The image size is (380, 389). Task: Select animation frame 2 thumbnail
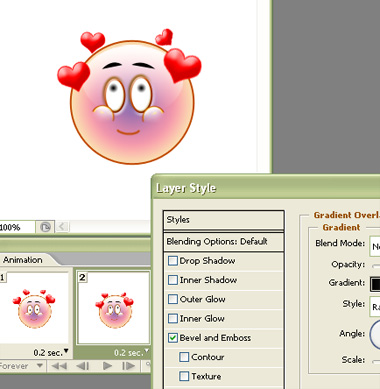[114, 307]
